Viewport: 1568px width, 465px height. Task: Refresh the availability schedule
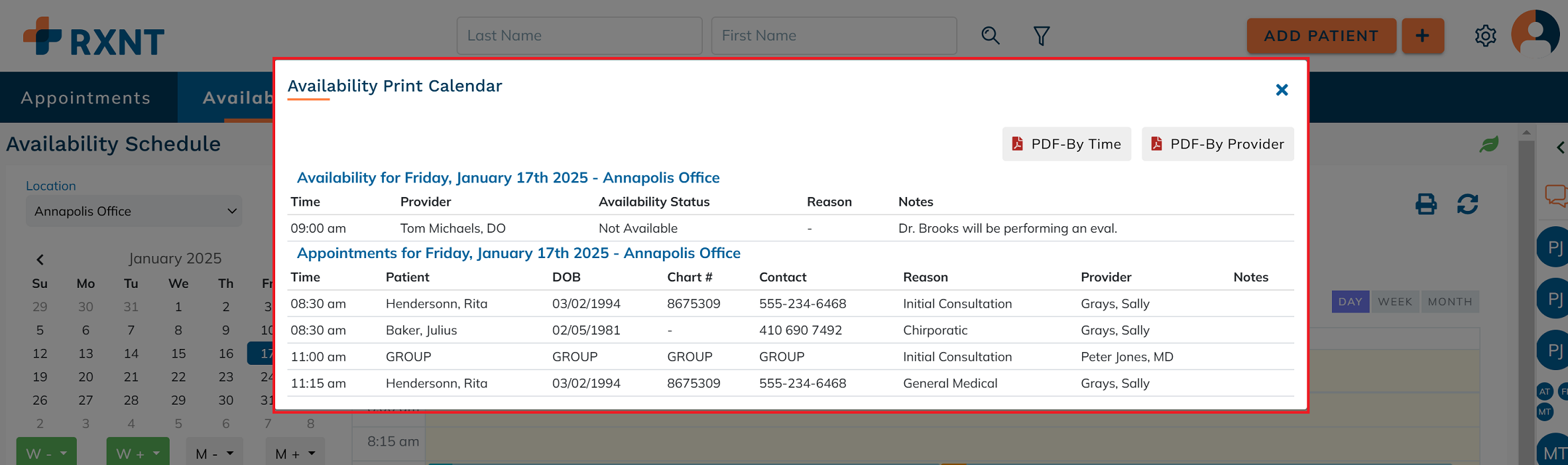(1467, 204)
